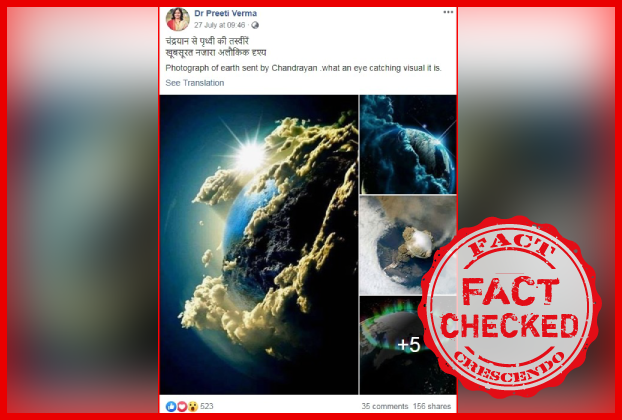Image resolution: width=622 pixels, height=420 pixels.
Task: Open the volcanic eruption from space thumbnail
Action: (408, 245)
